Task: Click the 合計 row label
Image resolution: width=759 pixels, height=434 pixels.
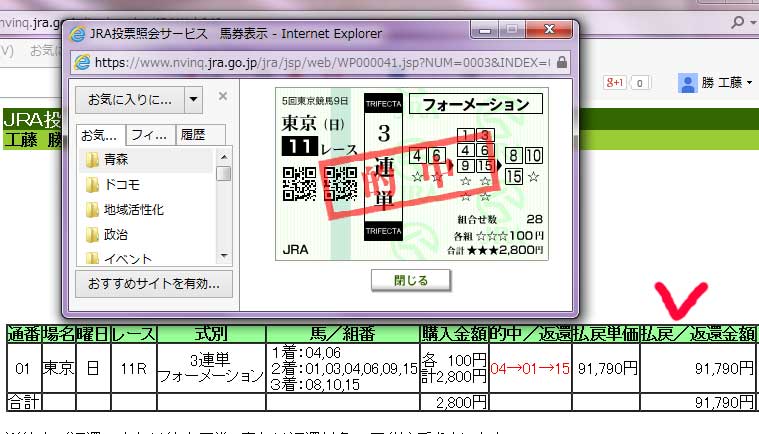Action: [24, 402]
